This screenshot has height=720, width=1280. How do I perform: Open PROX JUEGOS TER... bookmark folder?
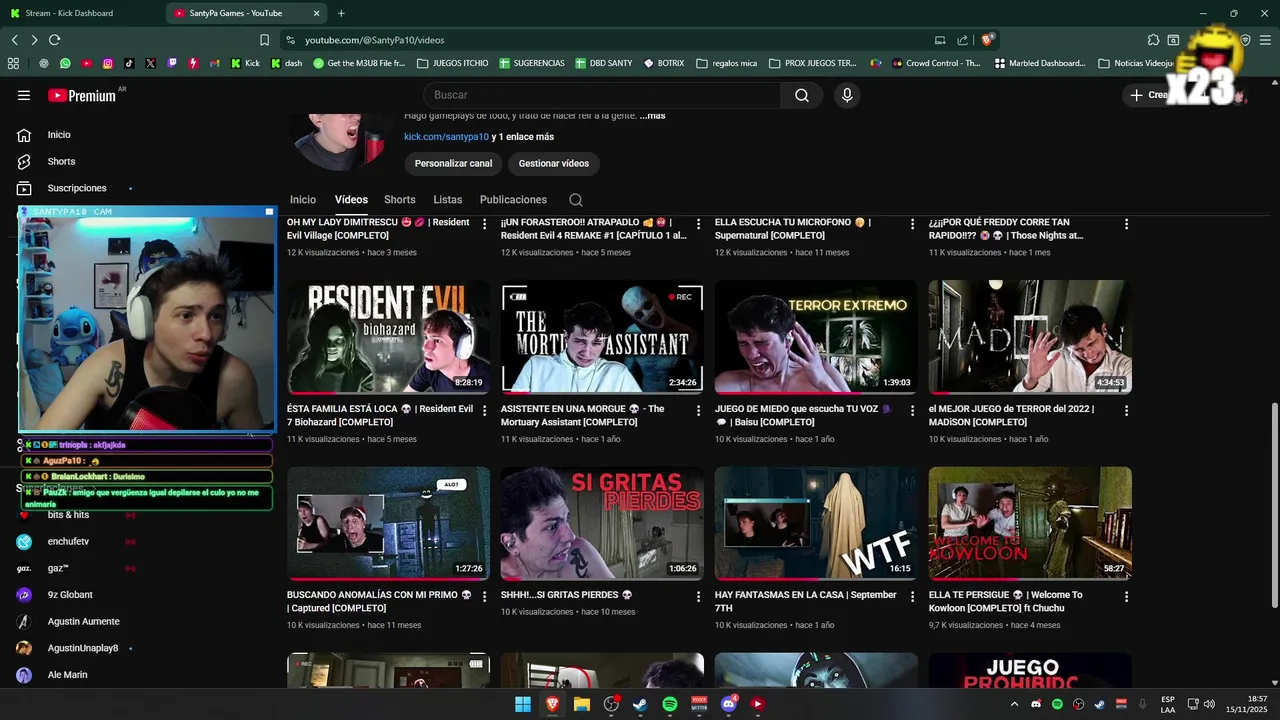(813, 63)
